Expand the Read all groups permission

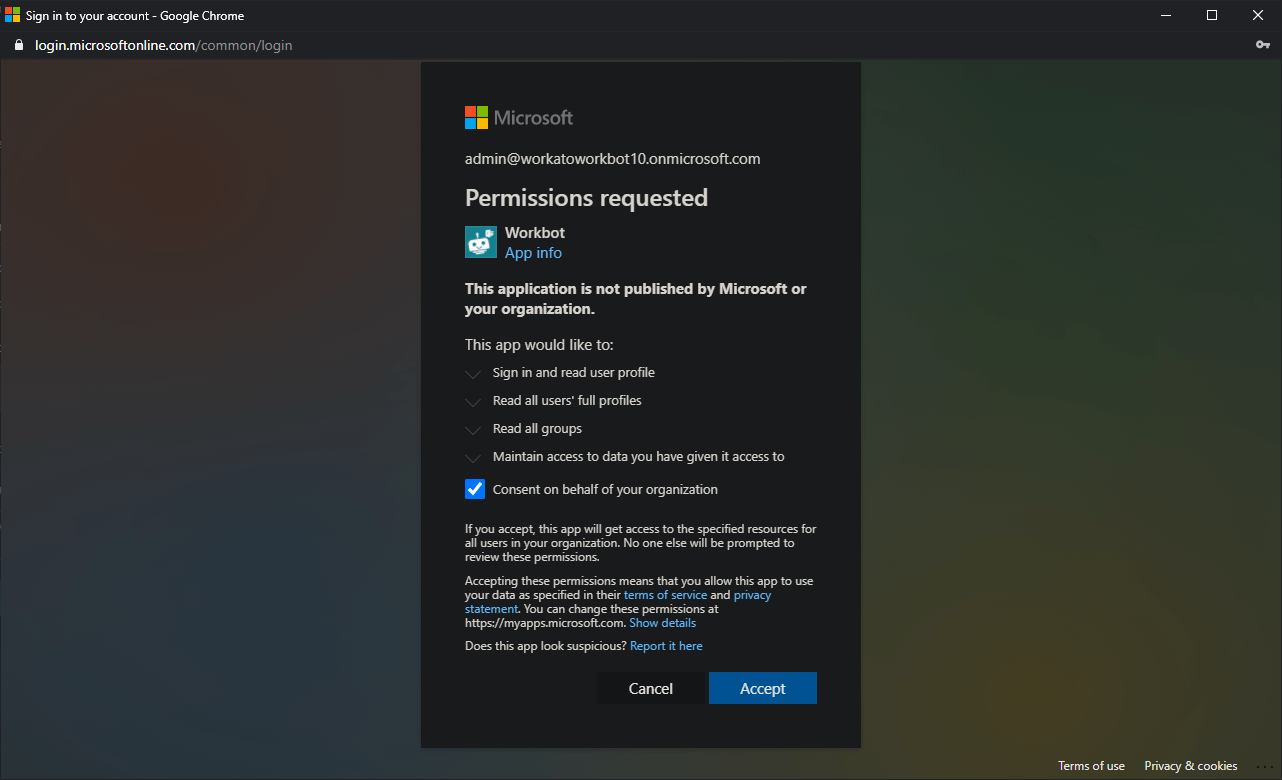pyautogui.click(x=472, y=429)
